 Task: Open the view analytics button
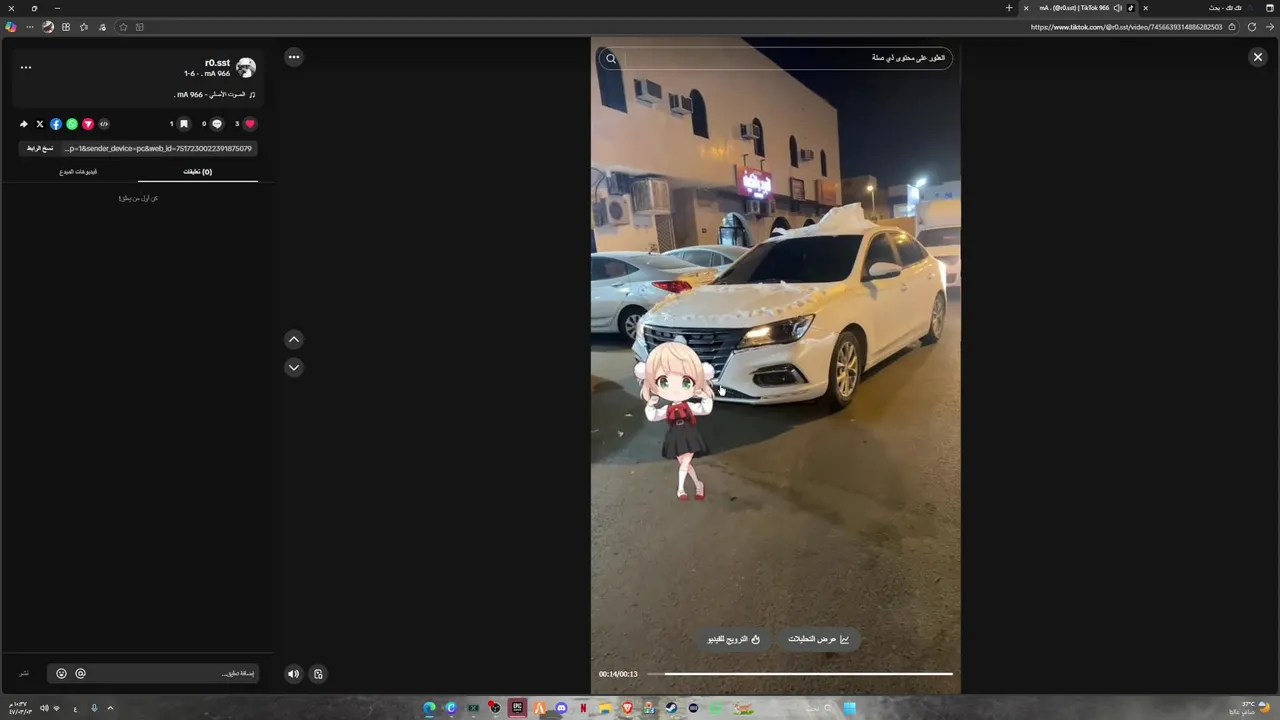point(818,639)
